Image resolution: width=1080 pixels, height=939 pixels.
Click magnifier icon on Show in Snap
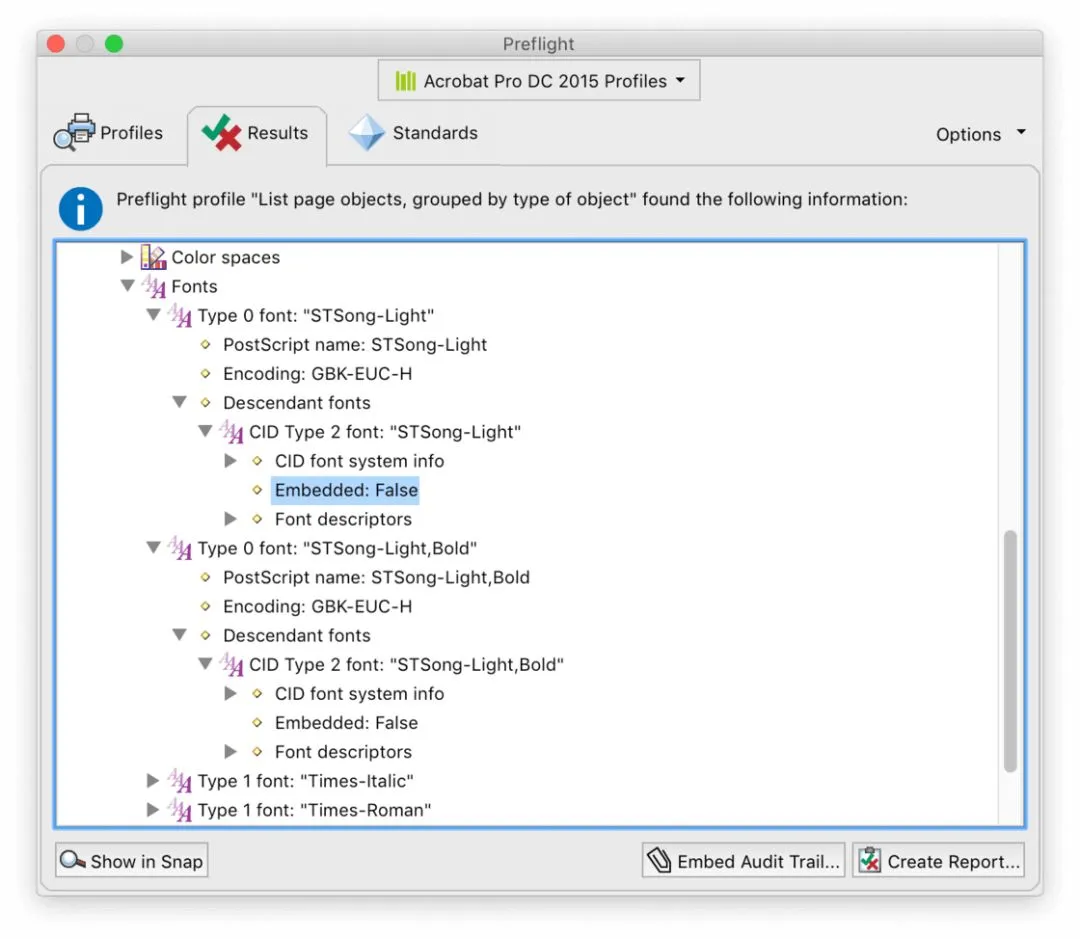pyautogui.click(x=72, y=860)
